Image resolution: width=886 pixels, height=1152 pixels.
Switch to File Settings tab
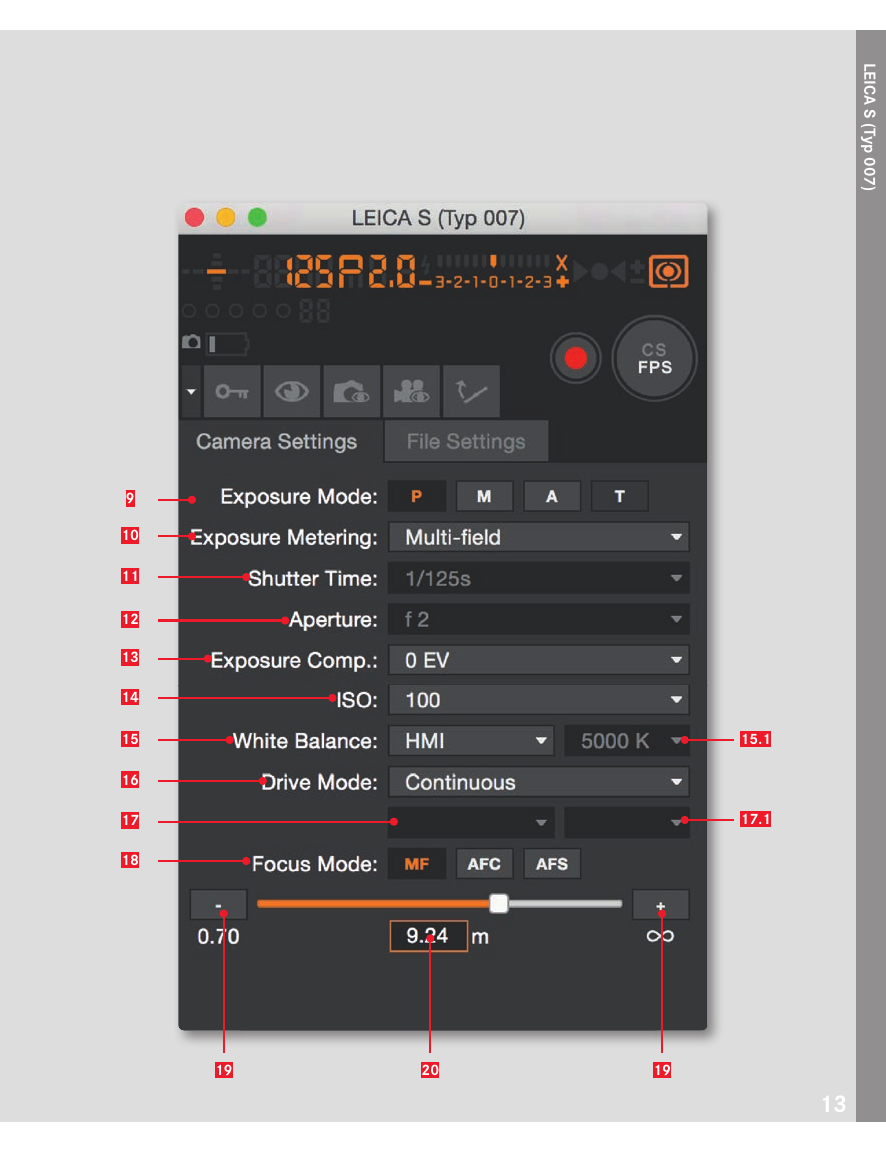466,442
